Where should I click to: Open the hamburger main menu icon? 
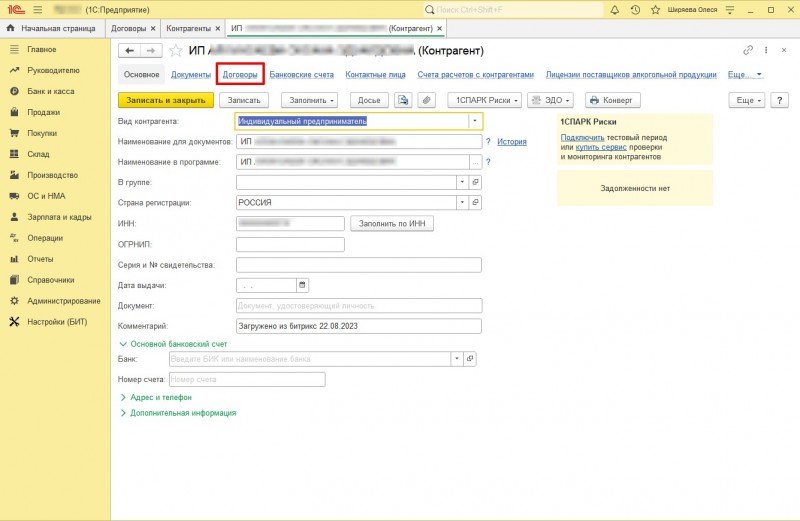tap(38, 10)
